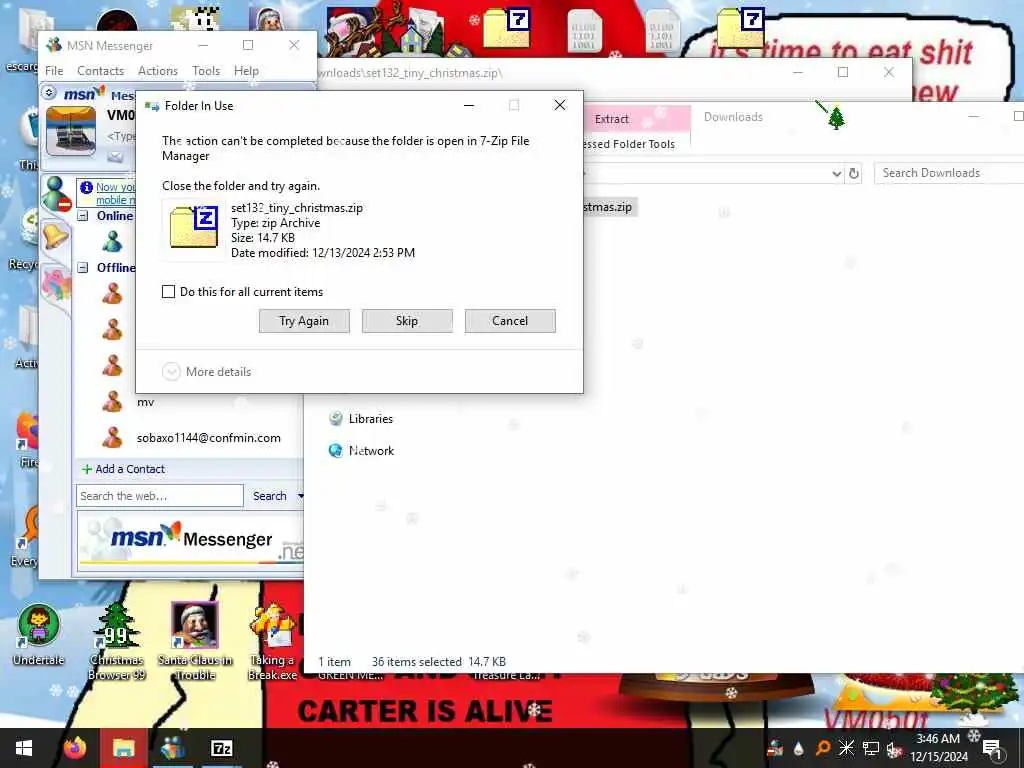Viewport: 1024px width, 768px height.
Task: Collapse the Offline contacts group
Action: pyautogui.click(x=83, y=267)
